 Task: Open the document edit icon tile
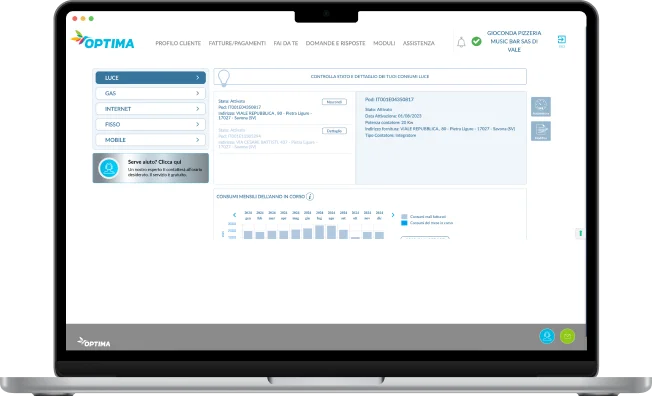(541, 131)
